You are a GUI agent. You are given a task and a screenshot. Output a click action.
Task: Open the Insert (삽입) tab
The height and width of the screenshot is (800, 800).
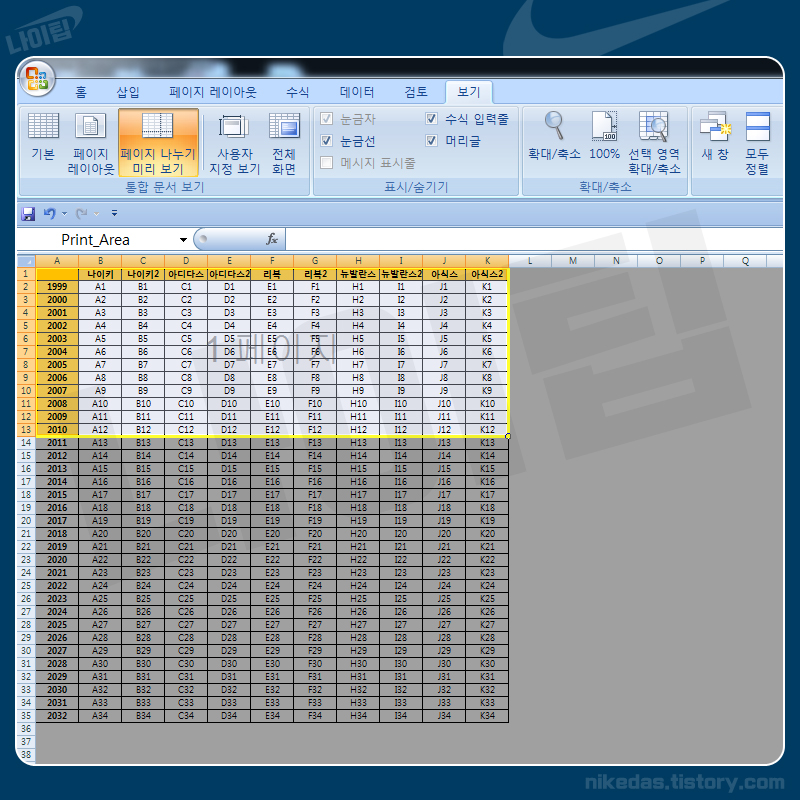pos(128,92)
